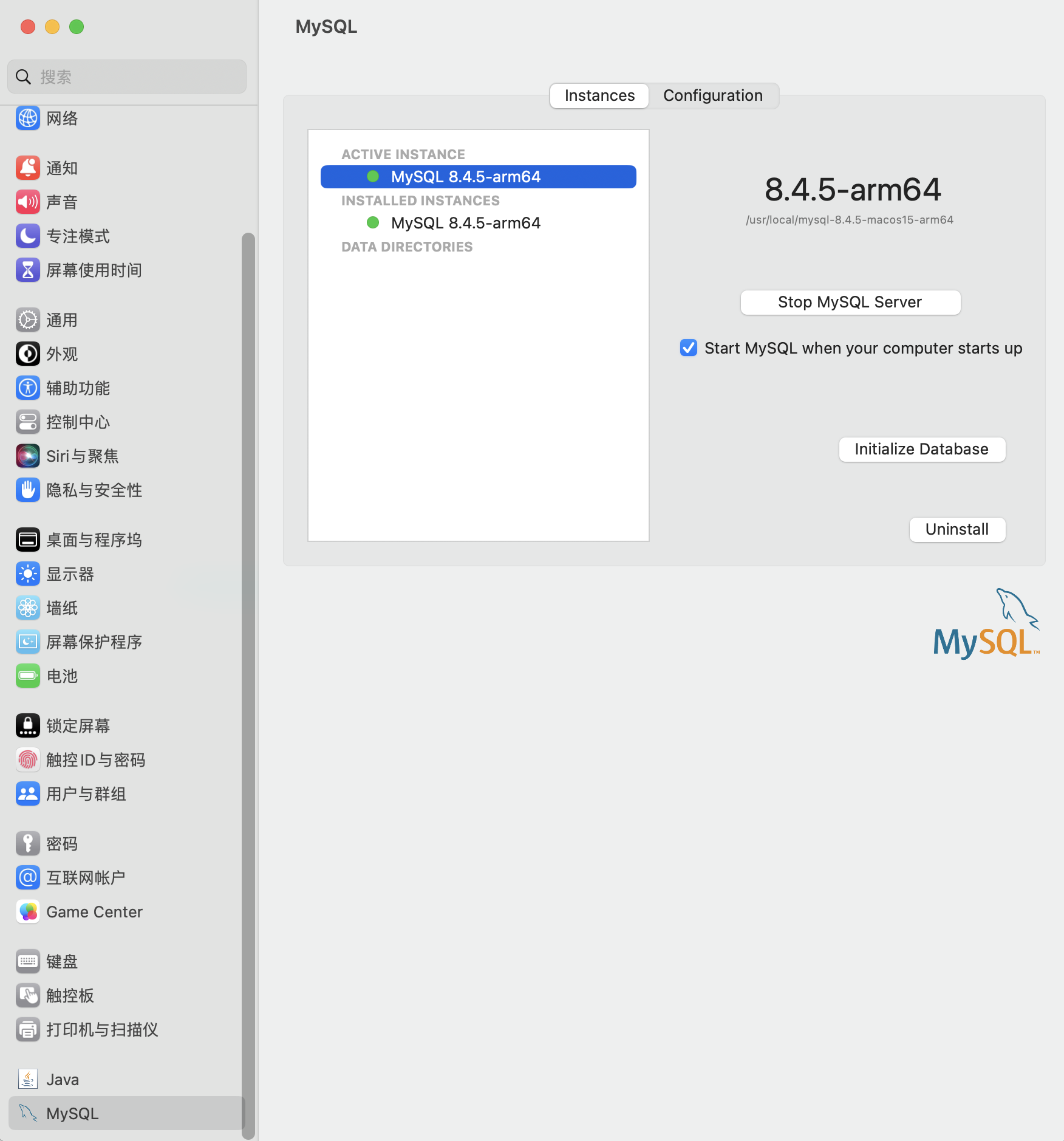Click the sidebar vertical scrollbar
This screenshot has width=1064, height=1141.
(x=248, y=687)
